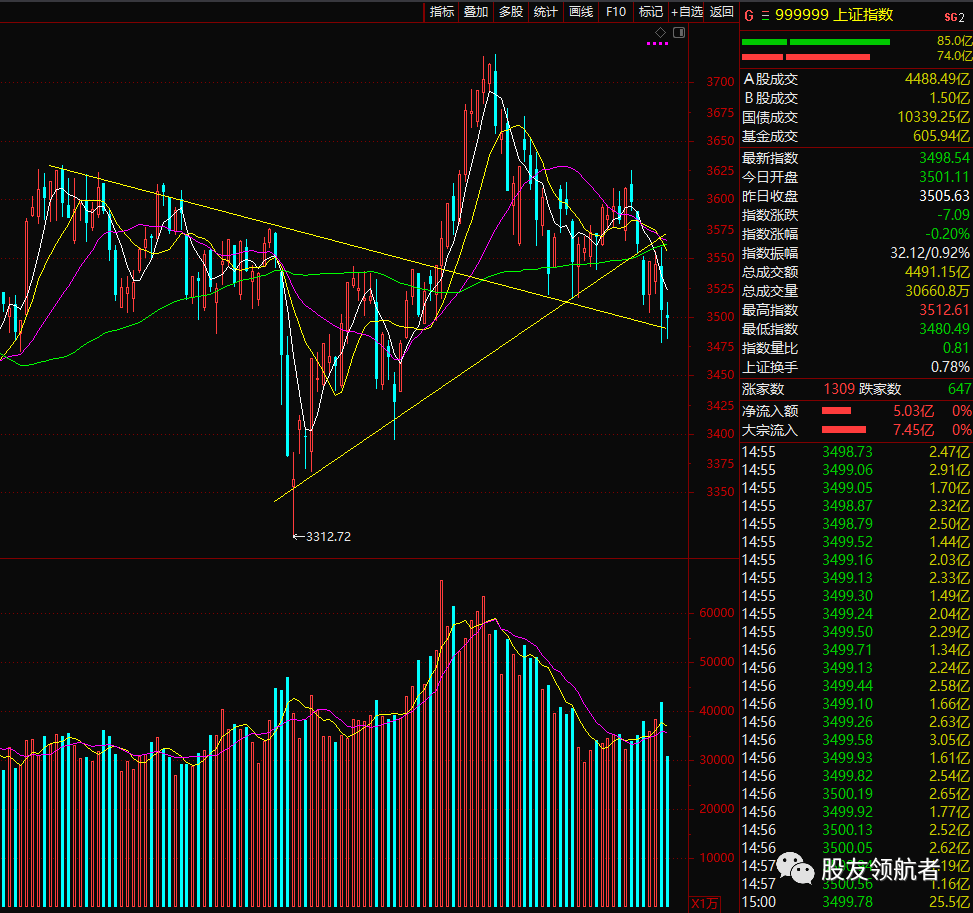Click the diamond icon above the chart
Image resolution: width=973 pixels, height=913 pixels.
[661, 33]
